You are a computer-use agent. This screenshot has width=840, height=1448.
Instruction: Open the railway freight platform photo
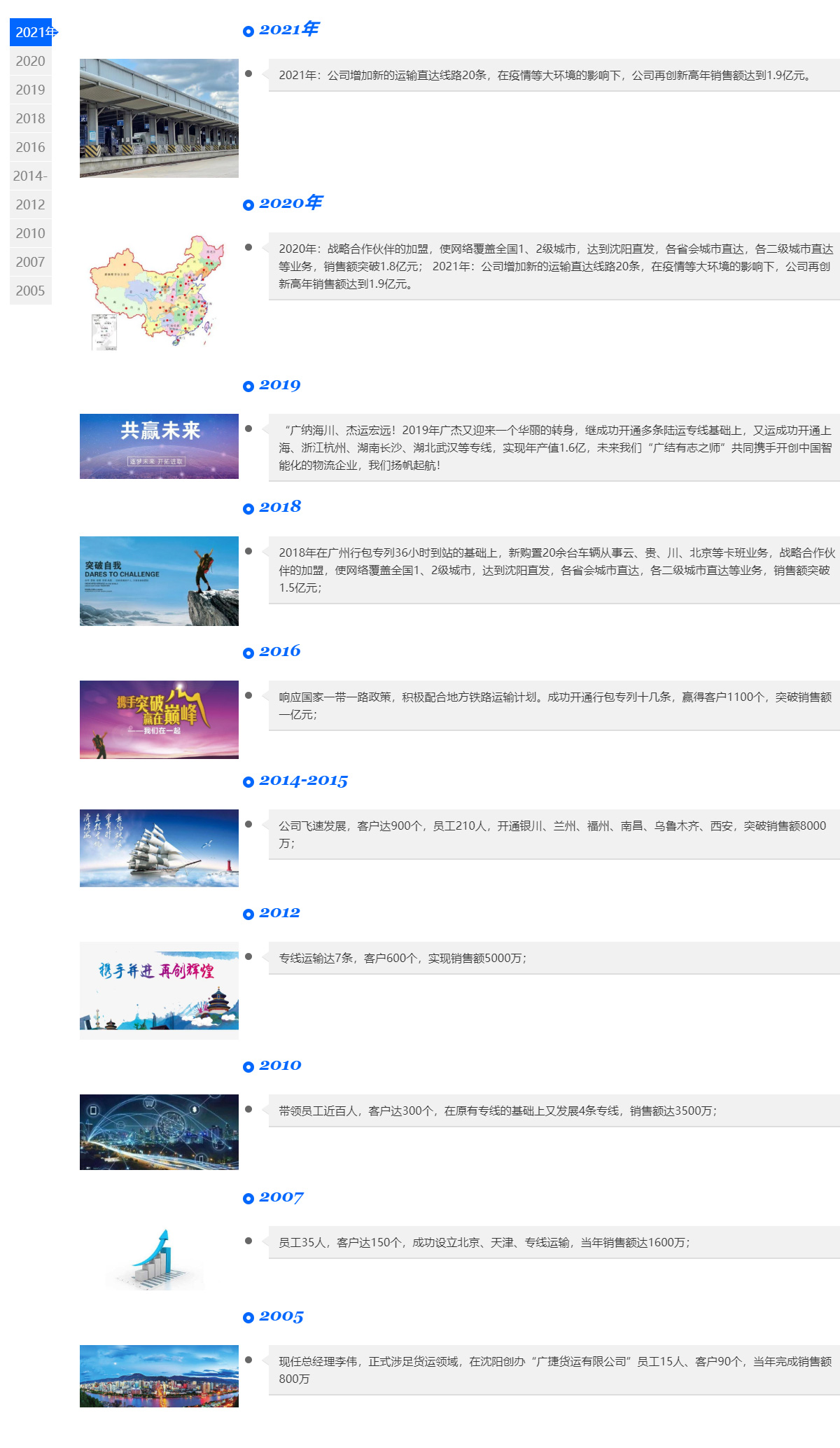point(159,118)
